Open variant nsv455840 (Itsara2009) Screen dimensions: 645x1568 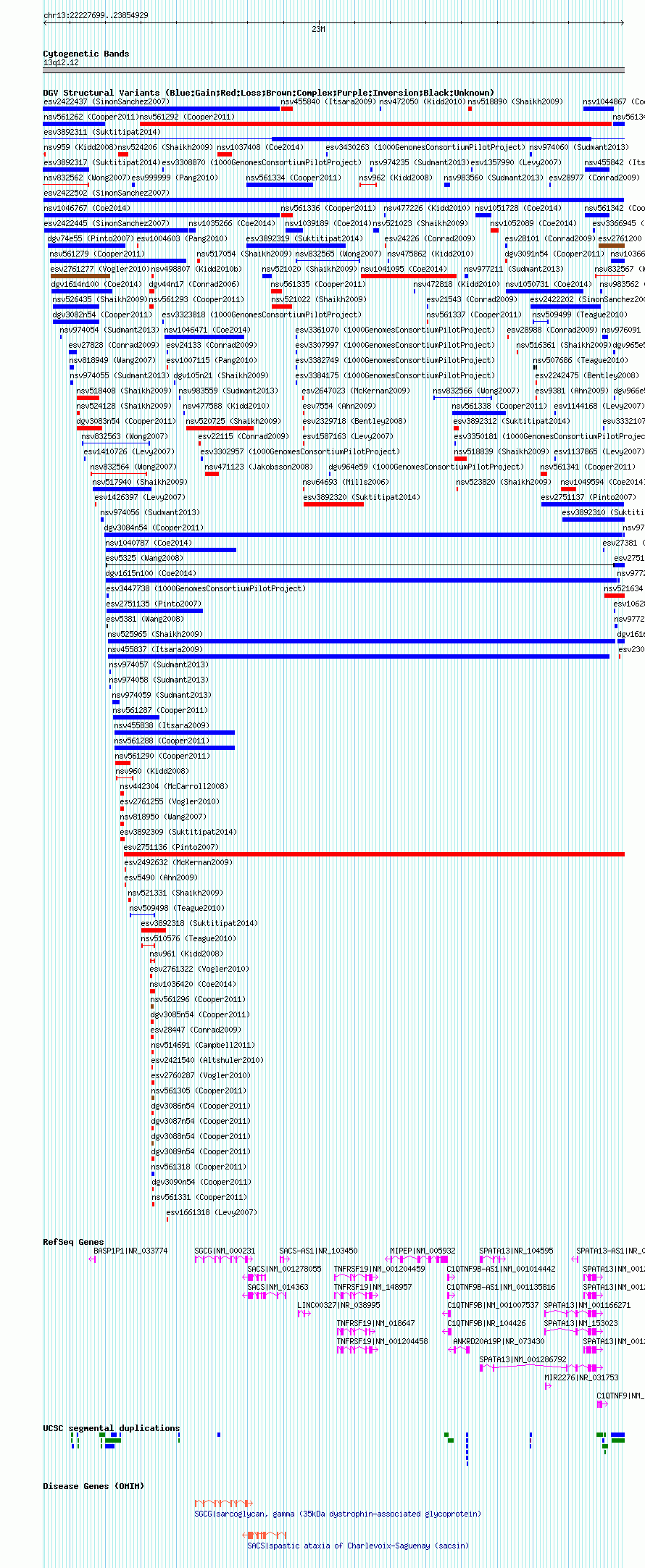329,101
